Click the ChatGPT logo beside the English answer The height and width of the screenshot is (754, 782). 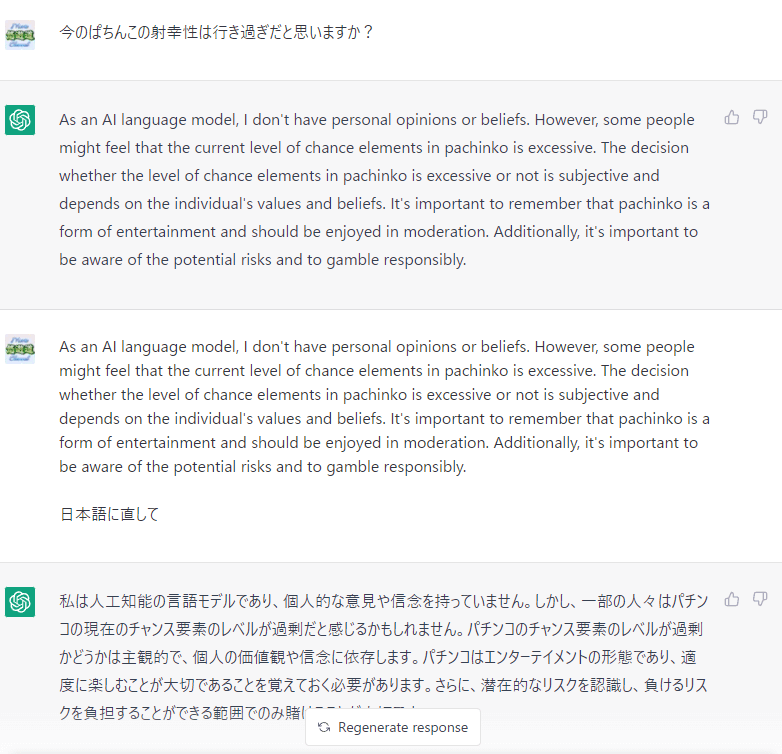point(20,120)
